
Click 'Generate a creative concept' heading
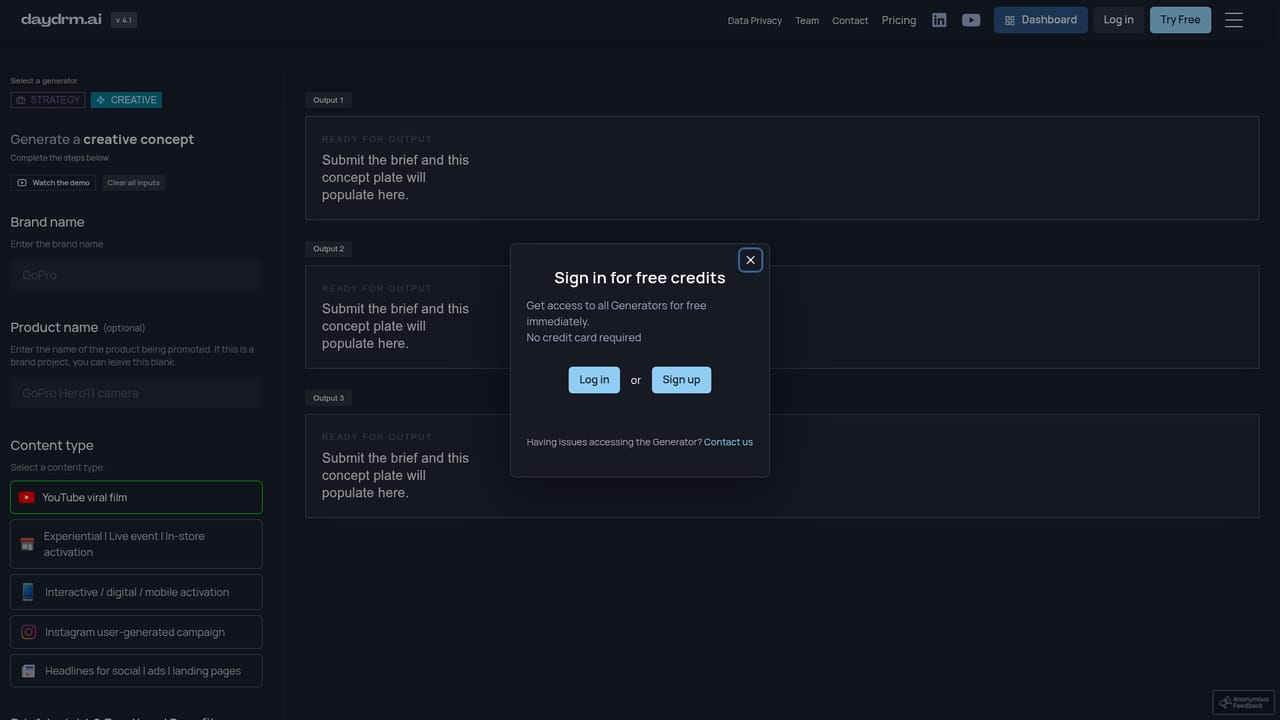click(x=102, y=139)
